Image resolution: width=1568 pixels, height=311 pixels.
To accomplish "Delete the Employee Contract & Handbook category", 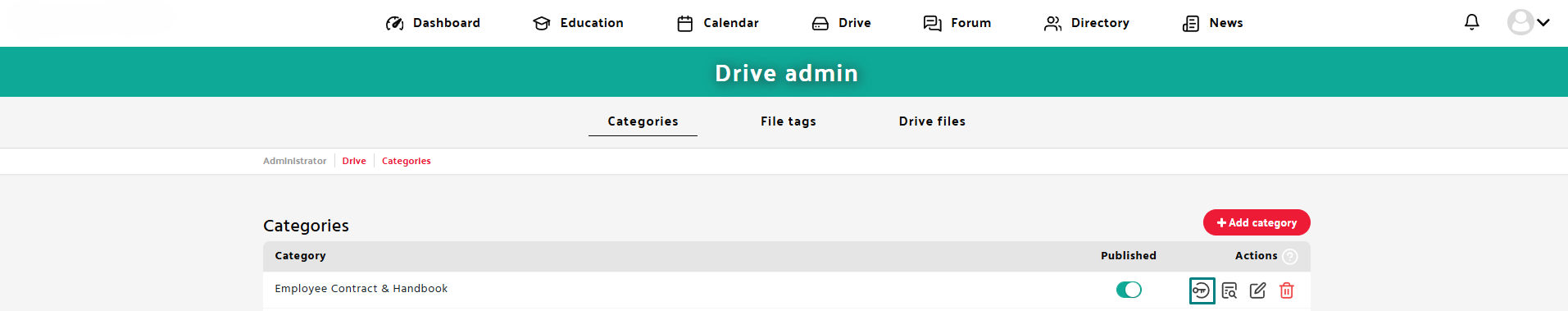I will 1287,290.
